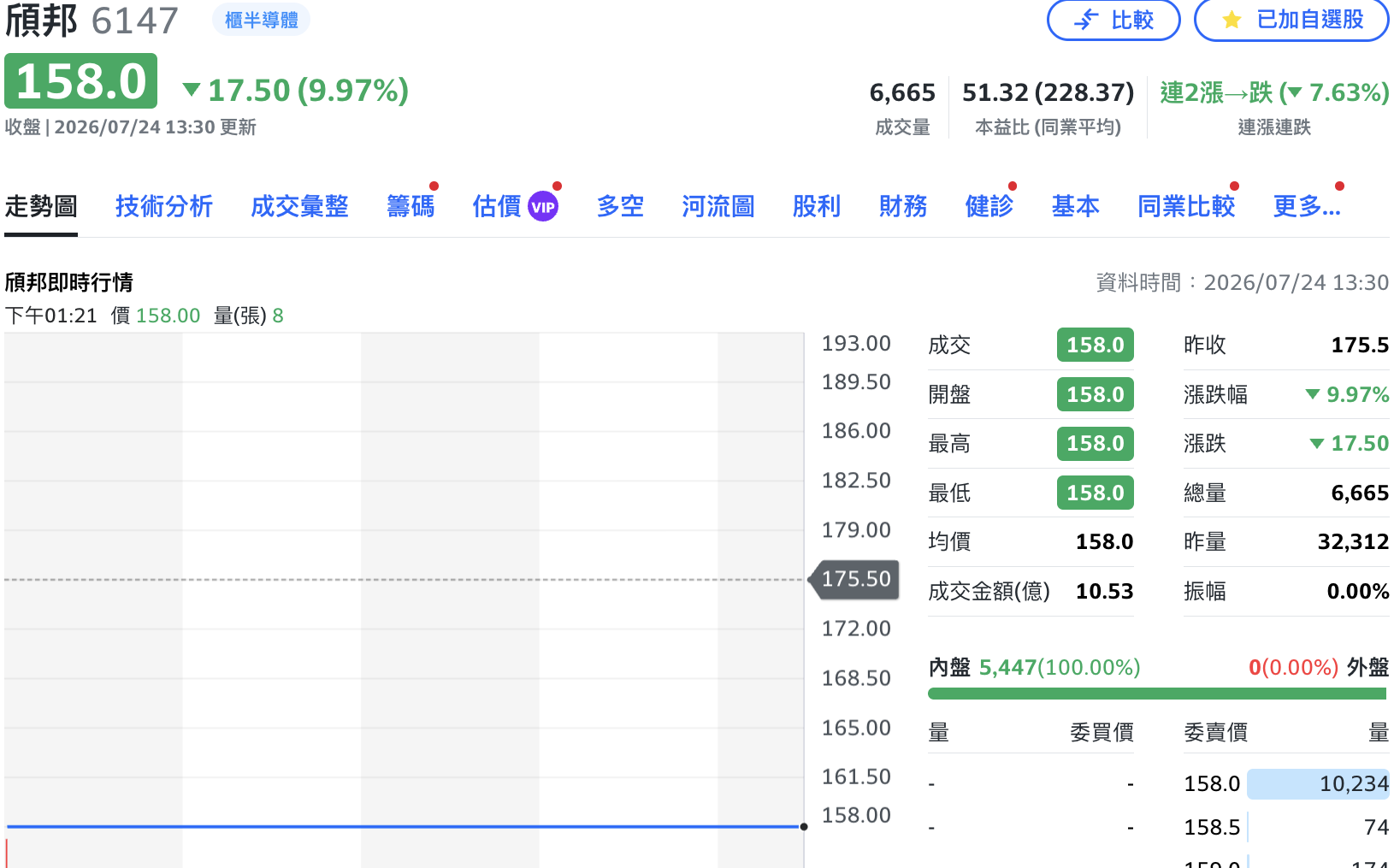Viewport: 1394px width, 868px height.
Task: Click the 昨收 175.5 value
Action: (1360, 345)
